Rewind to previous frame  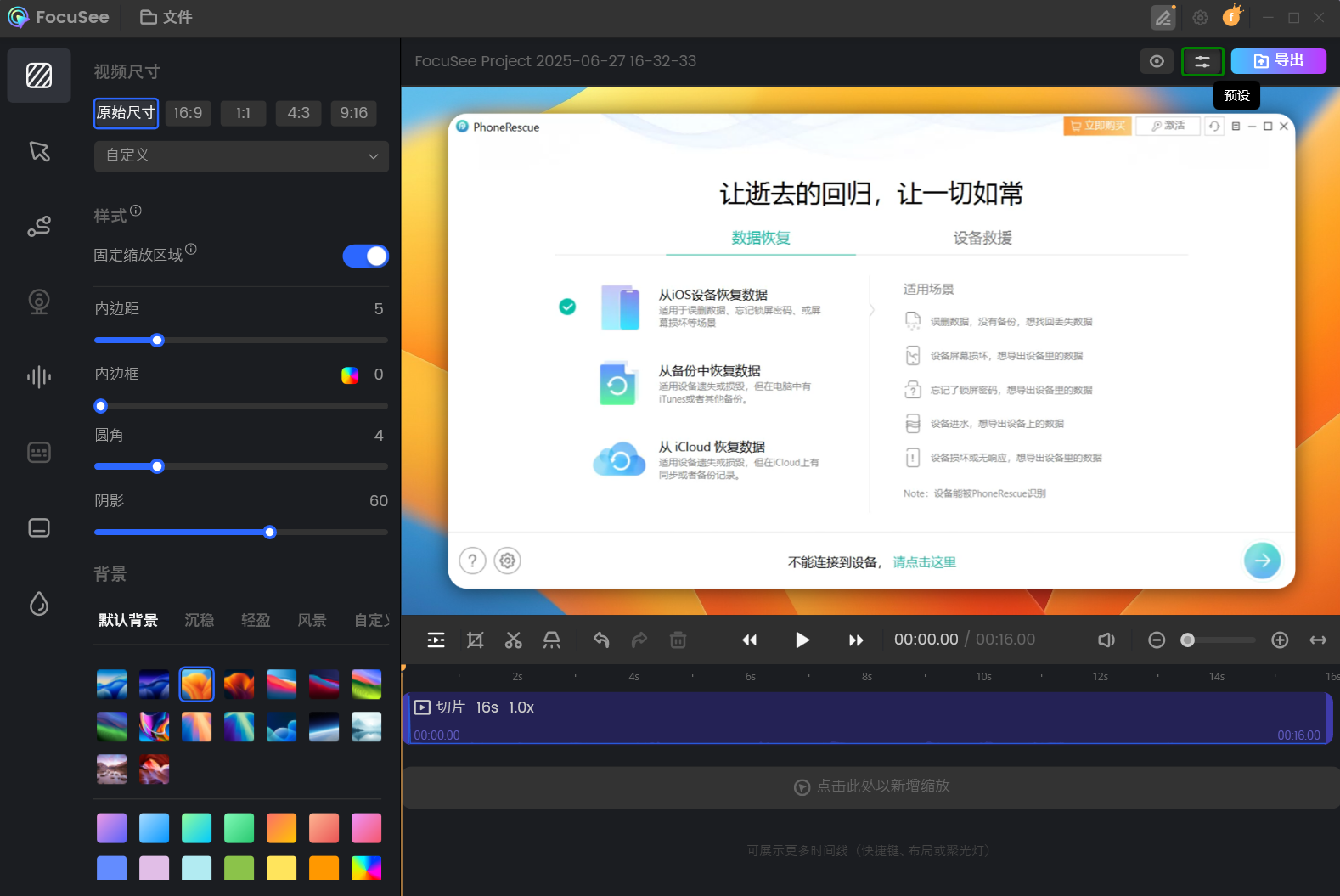[x=749, y=640]
